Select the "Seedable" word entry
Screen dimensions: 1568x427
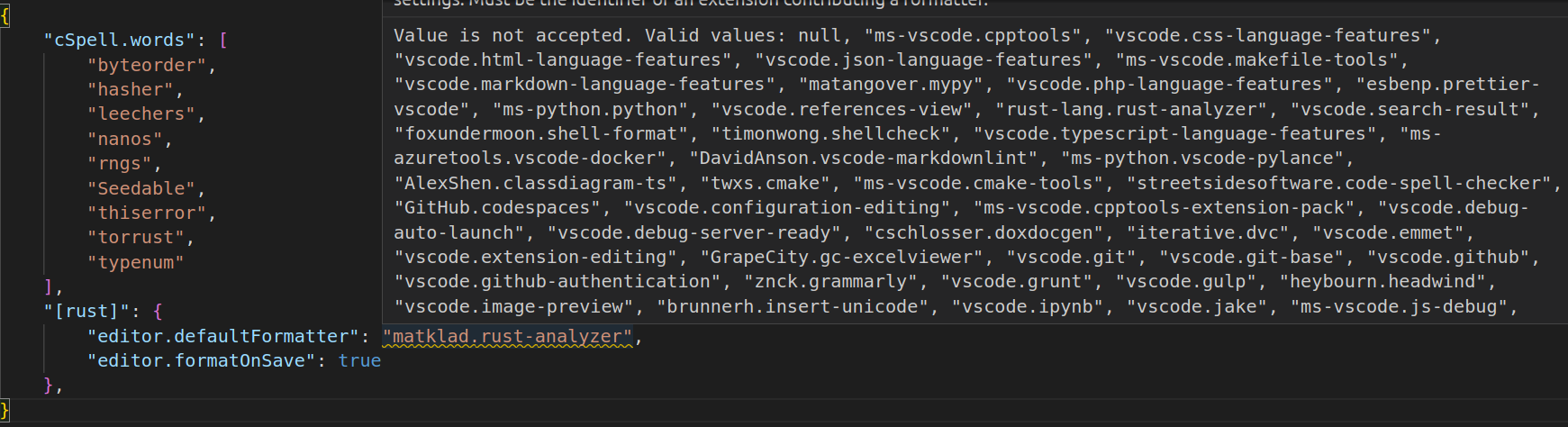point(141,188)
